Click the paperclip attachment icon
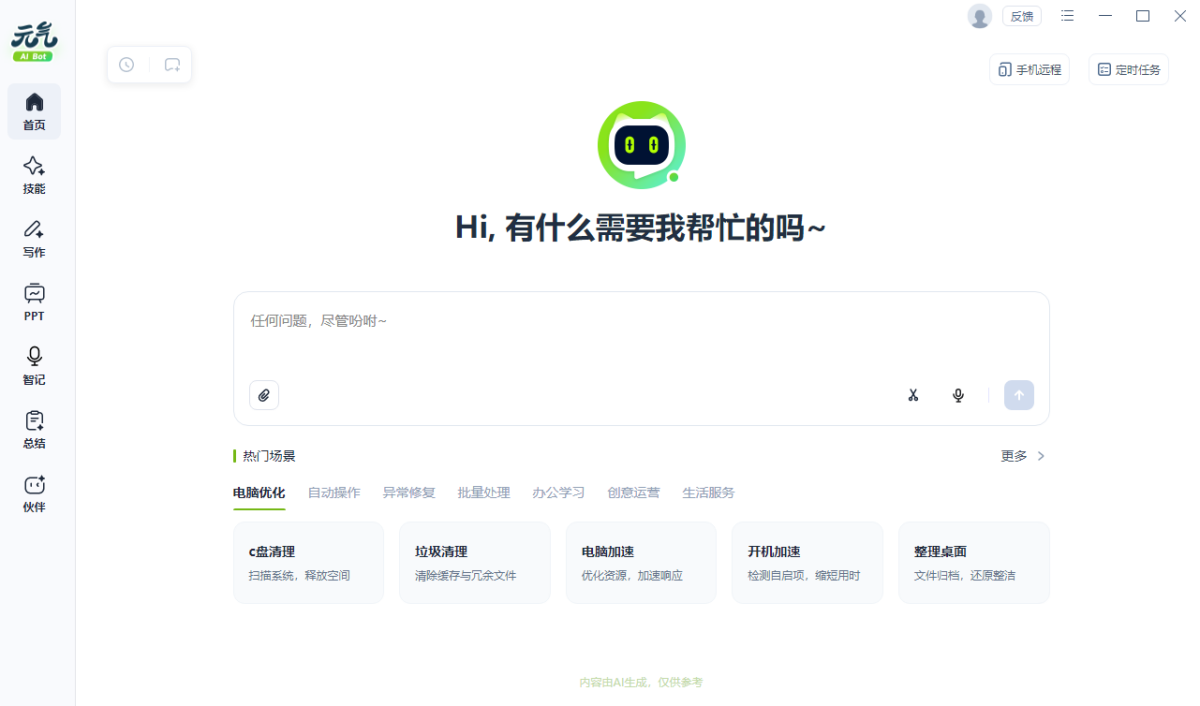Screen dimensions: 1200x706 [x=264, y=395]
